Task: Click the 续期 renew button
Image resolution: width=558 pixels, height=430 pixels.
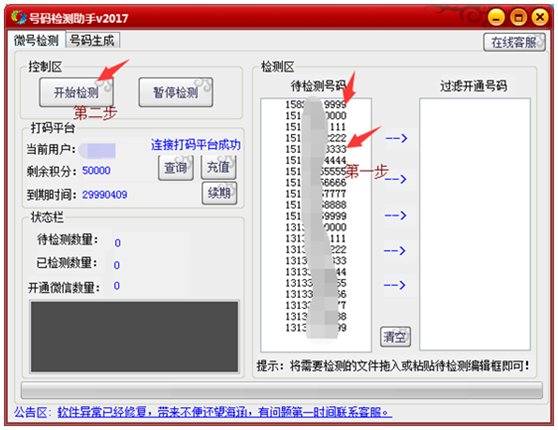Action: point(219,193)
